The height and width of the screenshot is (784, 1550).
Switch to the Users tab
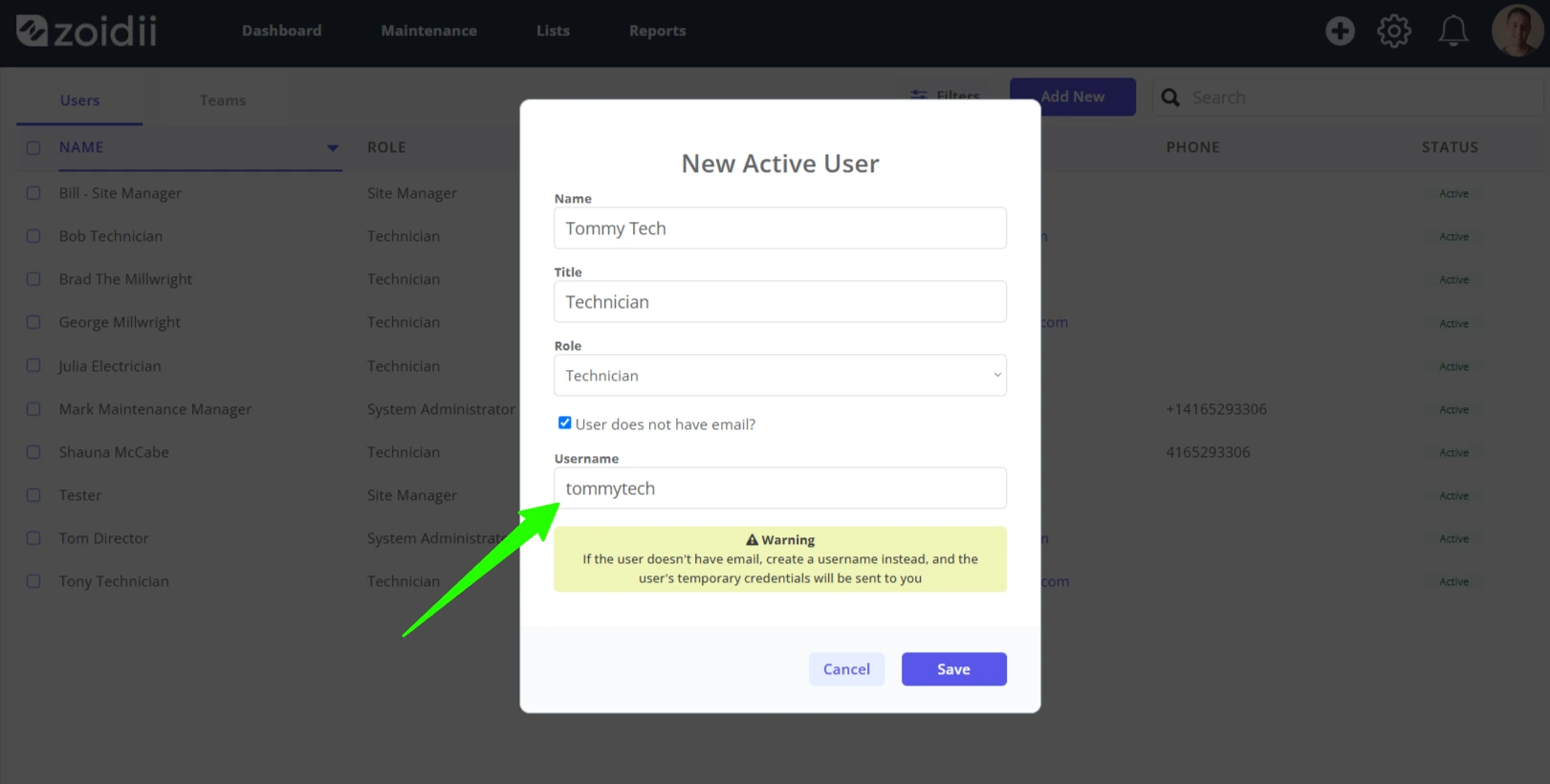(x=79, y=100)
